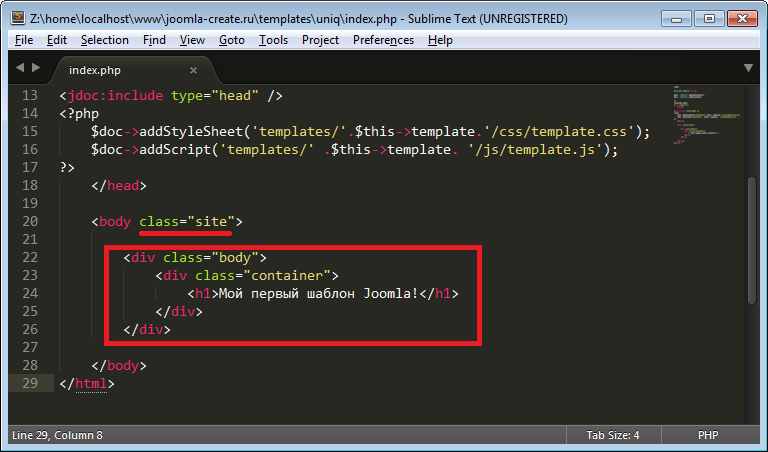Change Tab Size: 4 setting
This screenshot has width=768, height=452.
pyautogui.click(x=612, y=436)
